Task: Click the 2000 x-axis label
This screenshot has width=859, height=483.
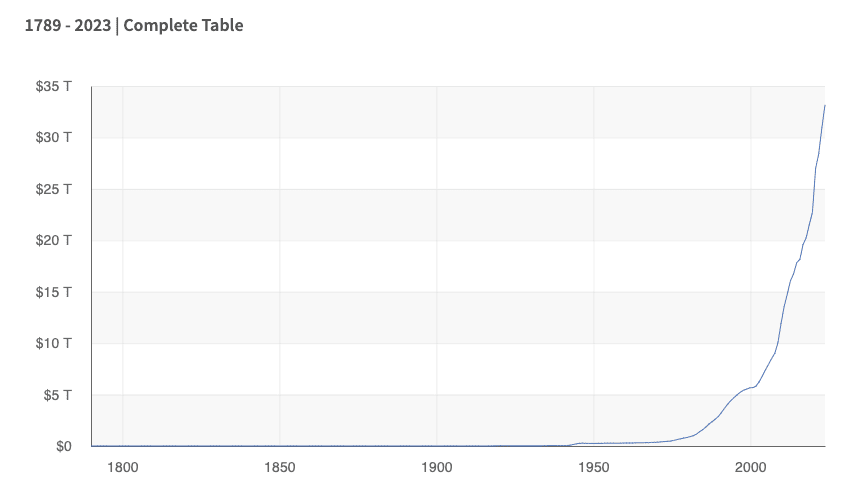Action: tap(751, 466)
